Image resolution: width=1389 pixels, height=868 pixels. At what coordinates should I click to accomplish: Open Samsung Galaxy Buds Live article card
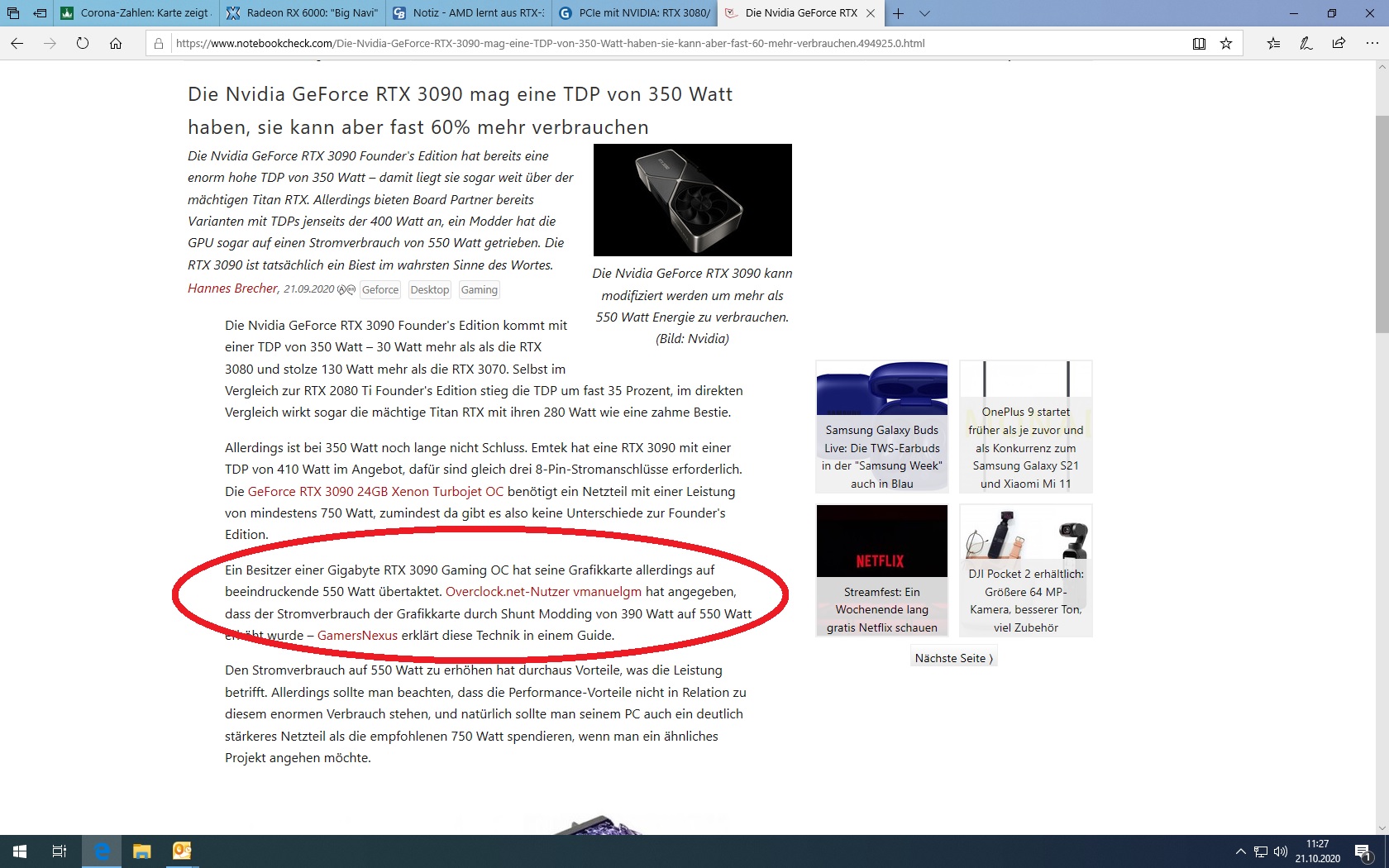[882, 427]
